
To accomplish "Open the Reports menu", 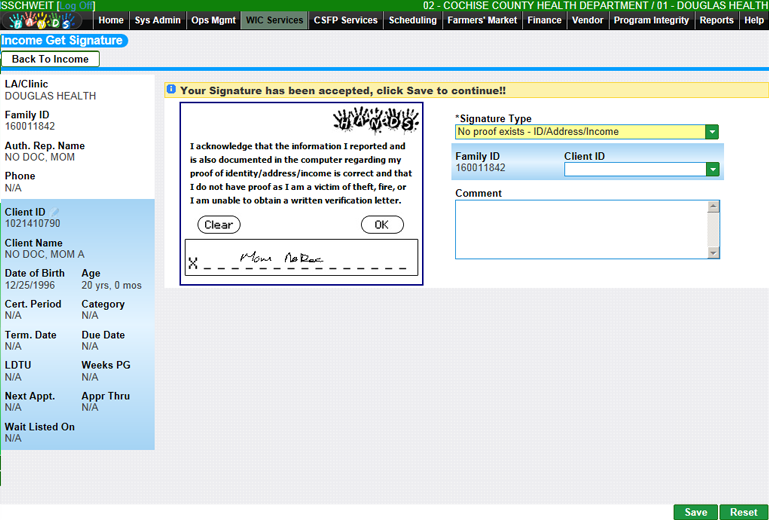I will [716, 20].
